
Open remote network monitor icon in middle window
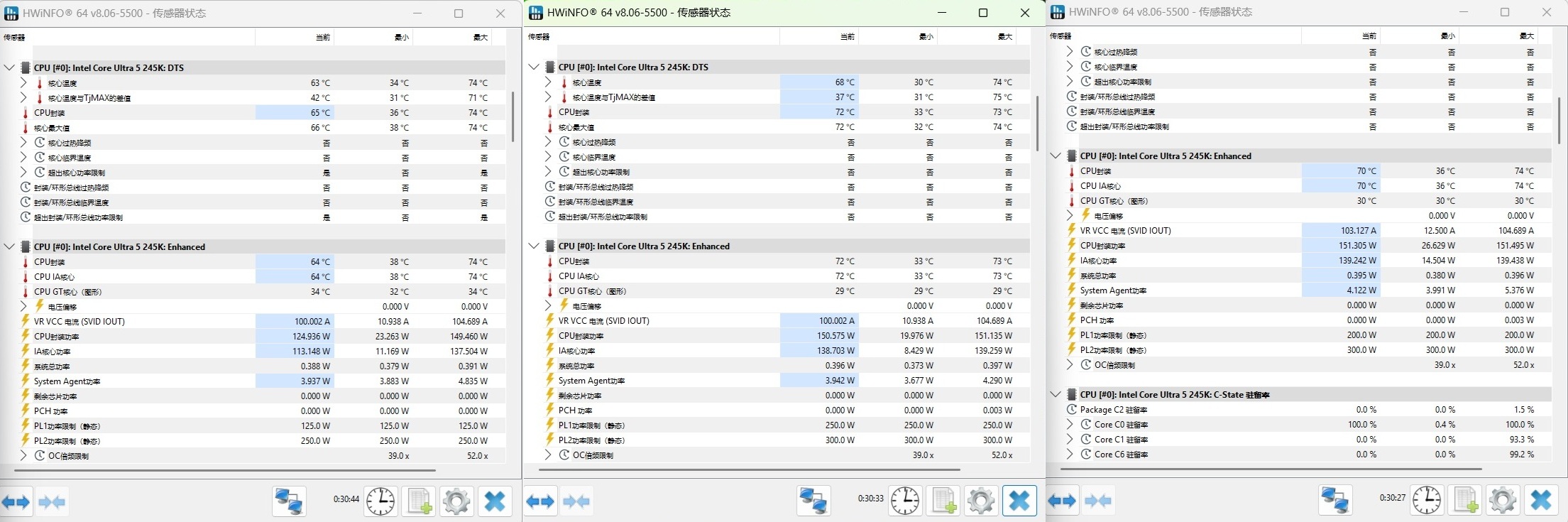point(813,501)
